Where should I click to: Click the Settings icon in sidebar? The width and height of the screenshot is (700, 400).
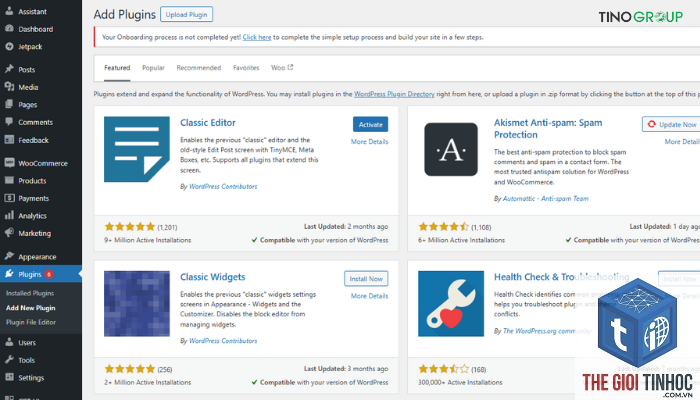click(x=9, y=377)
